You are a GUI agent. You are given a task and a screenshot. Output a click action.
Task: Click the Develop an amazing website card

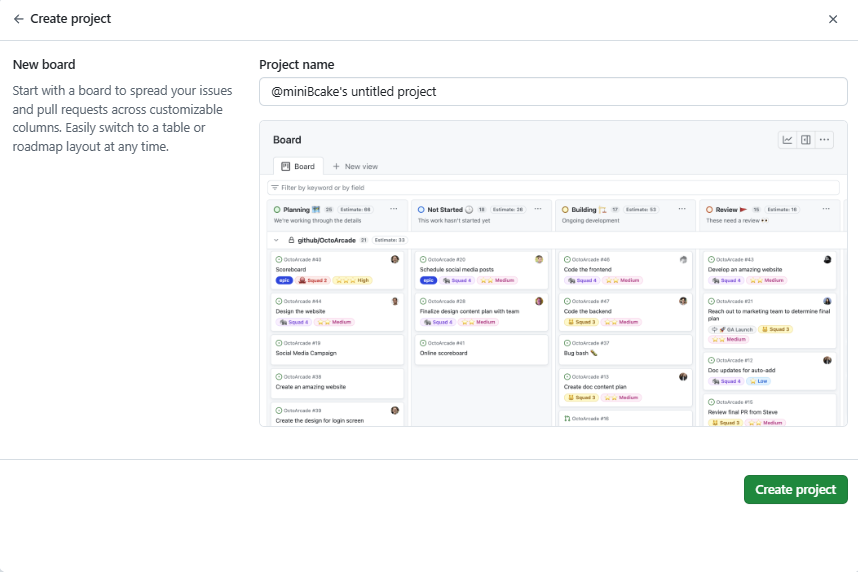769,270
